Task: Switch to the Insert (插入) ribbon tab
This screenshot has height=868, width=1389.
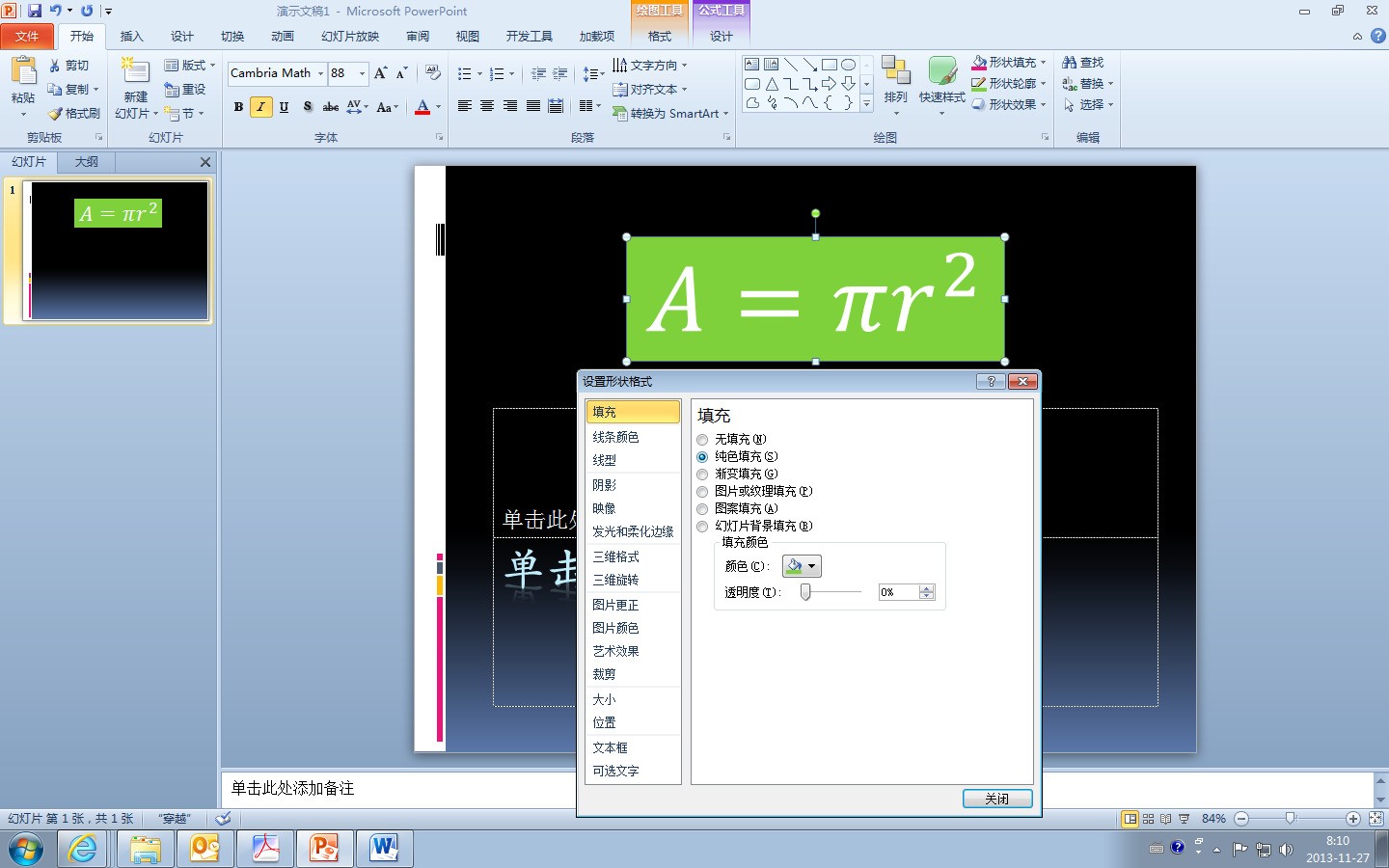Action: point(131,37)
